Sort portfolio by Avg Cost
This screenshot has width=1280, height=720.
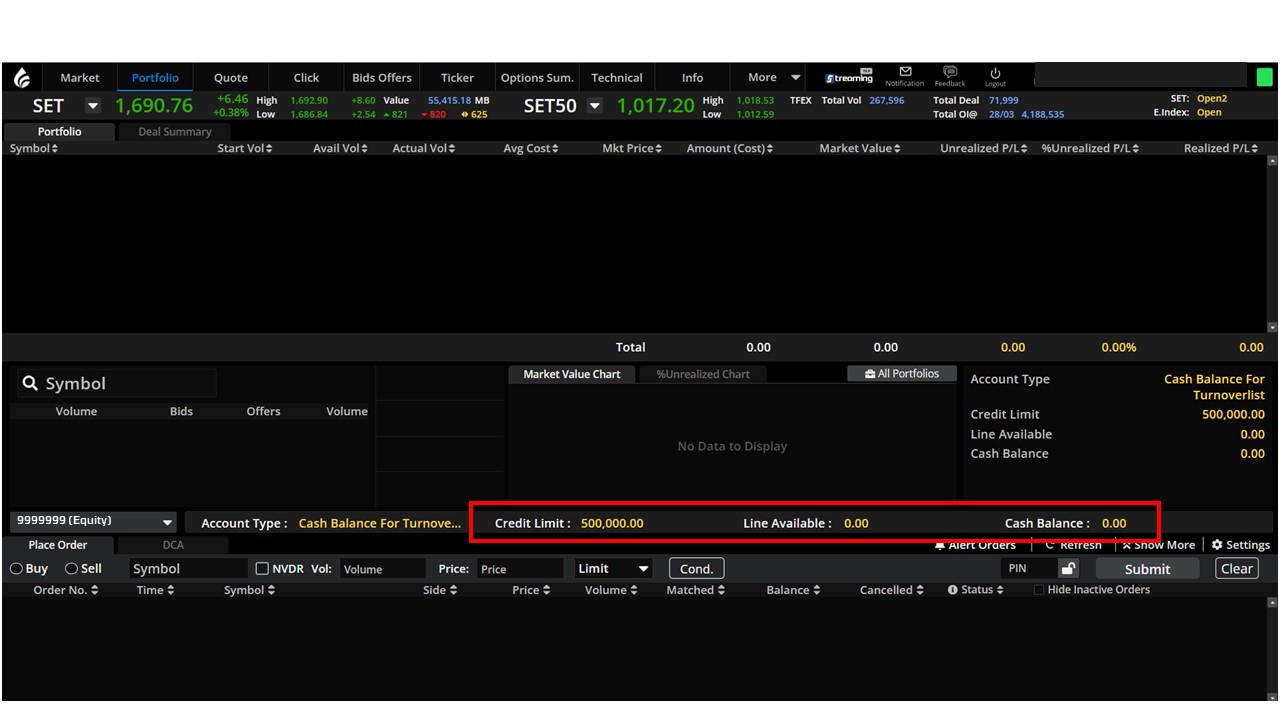point(531,148)
